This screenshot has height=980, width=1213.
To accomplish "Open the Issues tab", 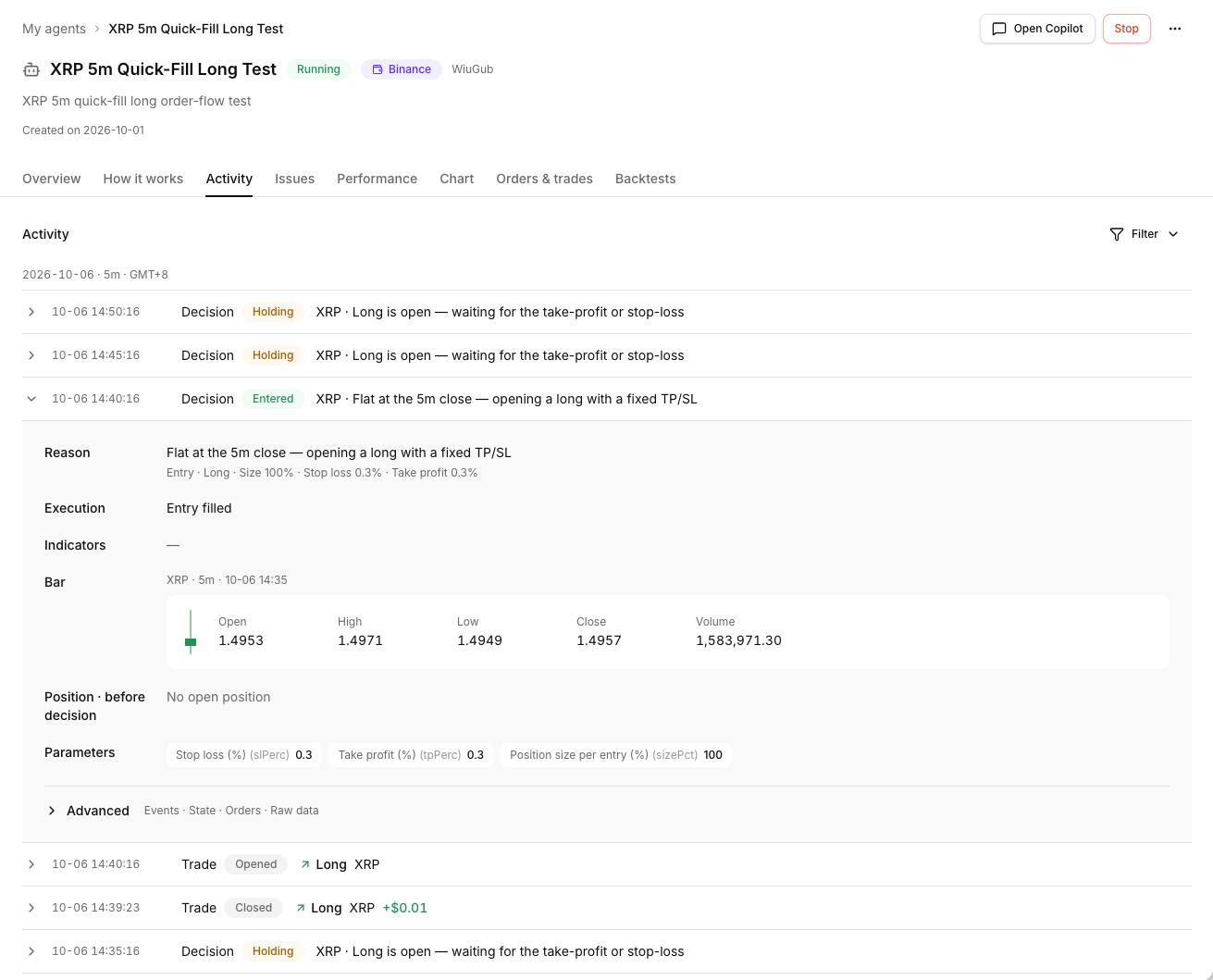I will coord(294,179).
